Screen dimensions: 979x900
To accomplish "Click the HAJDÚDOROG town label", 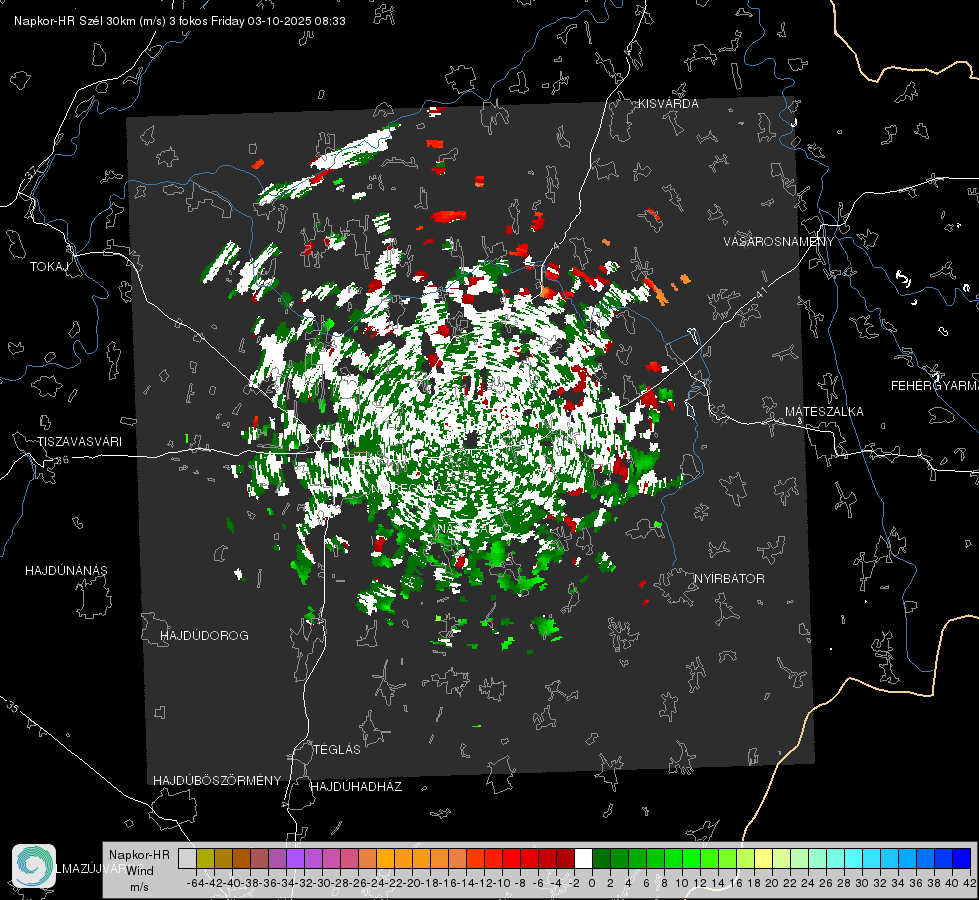I will 204,636.
